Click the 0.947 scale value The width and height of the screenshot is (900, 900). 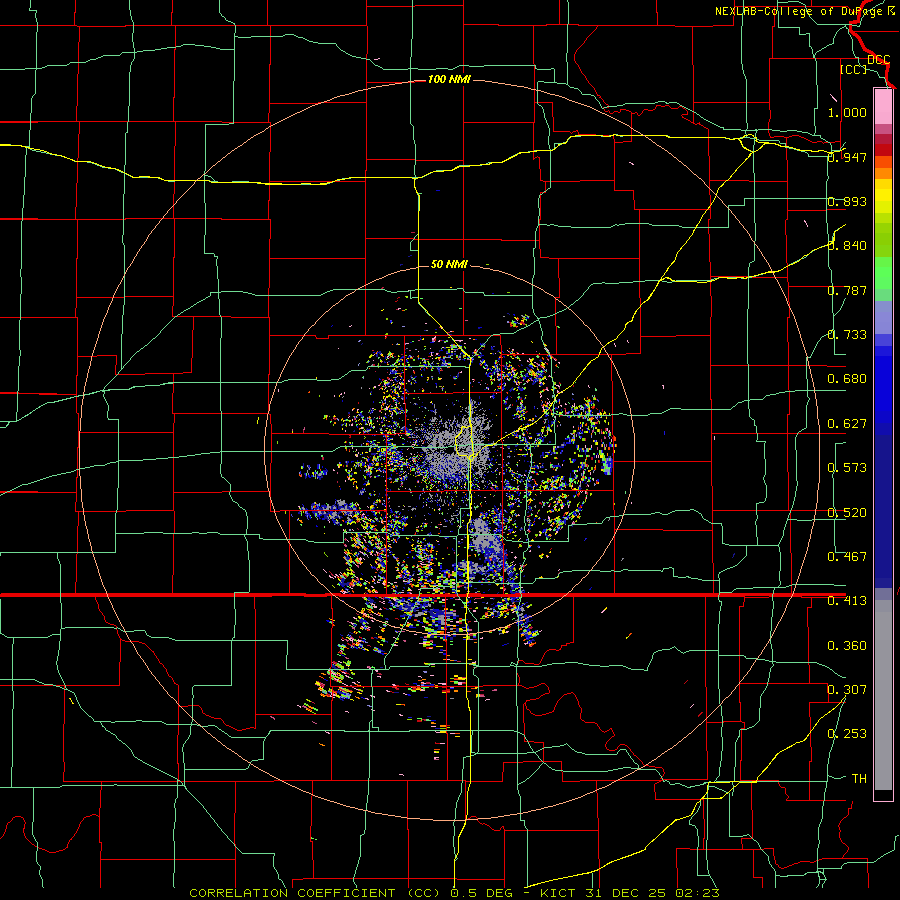pyautogui.click(x=847, y=157)
